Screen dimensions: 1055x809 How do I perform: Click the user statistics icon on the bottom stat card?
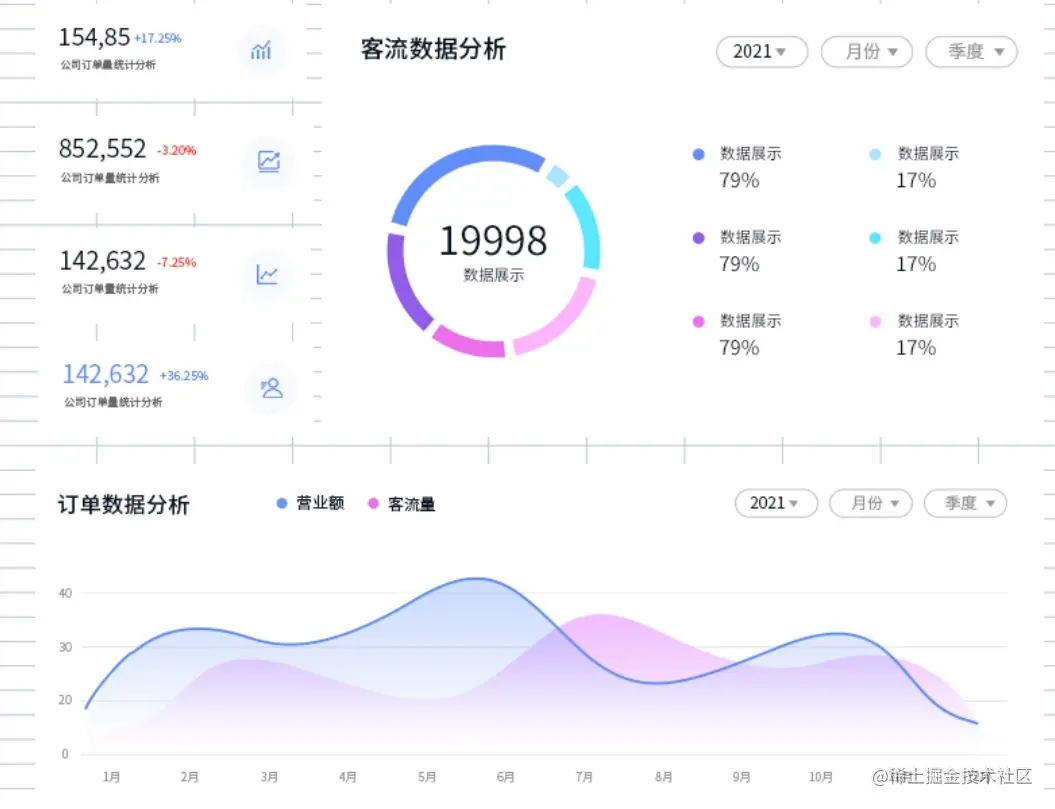pos(269,388)
